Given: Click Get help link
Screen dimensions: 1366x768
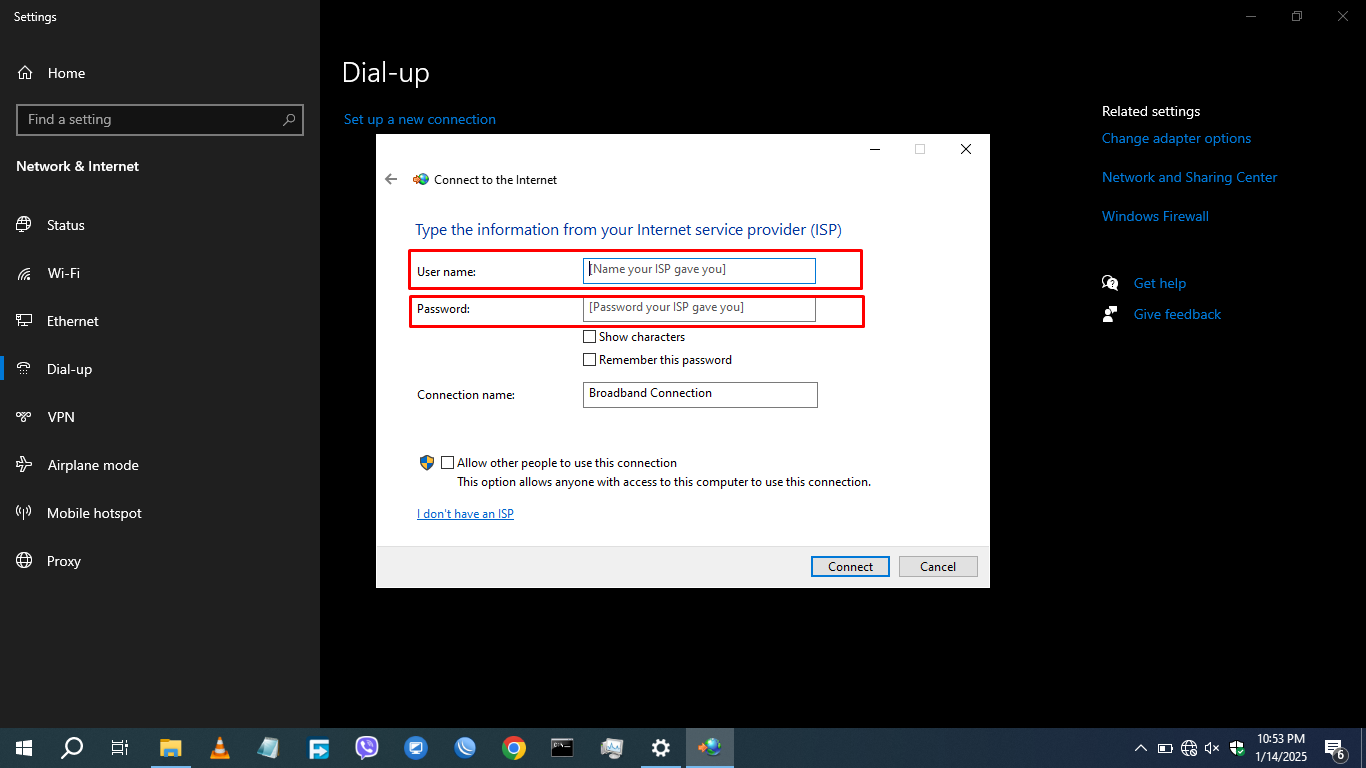Looking at the screenshot, I should [x=1159, y=283].
